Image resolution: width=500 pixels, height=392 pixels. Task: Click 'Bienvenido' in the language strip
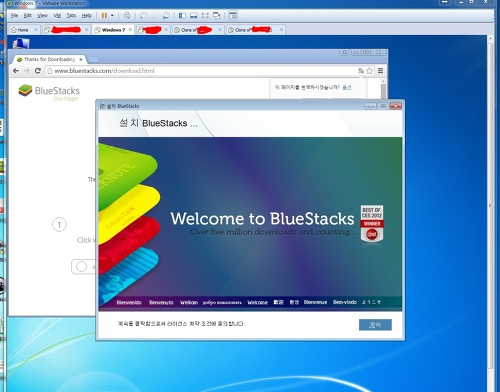129,302
